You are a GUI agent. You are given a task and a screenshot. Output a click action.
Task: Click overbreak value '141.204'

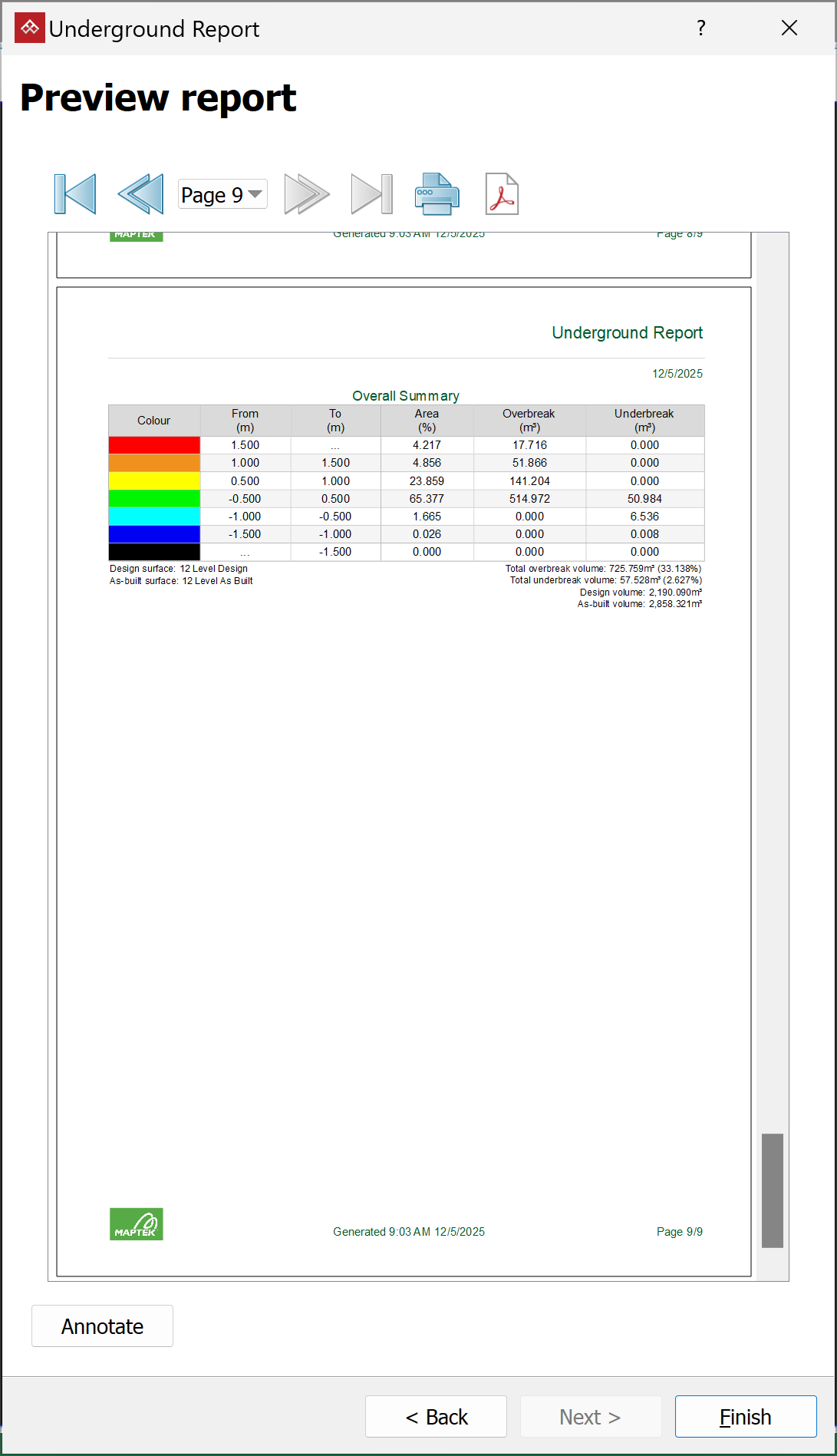coord(530,481)
